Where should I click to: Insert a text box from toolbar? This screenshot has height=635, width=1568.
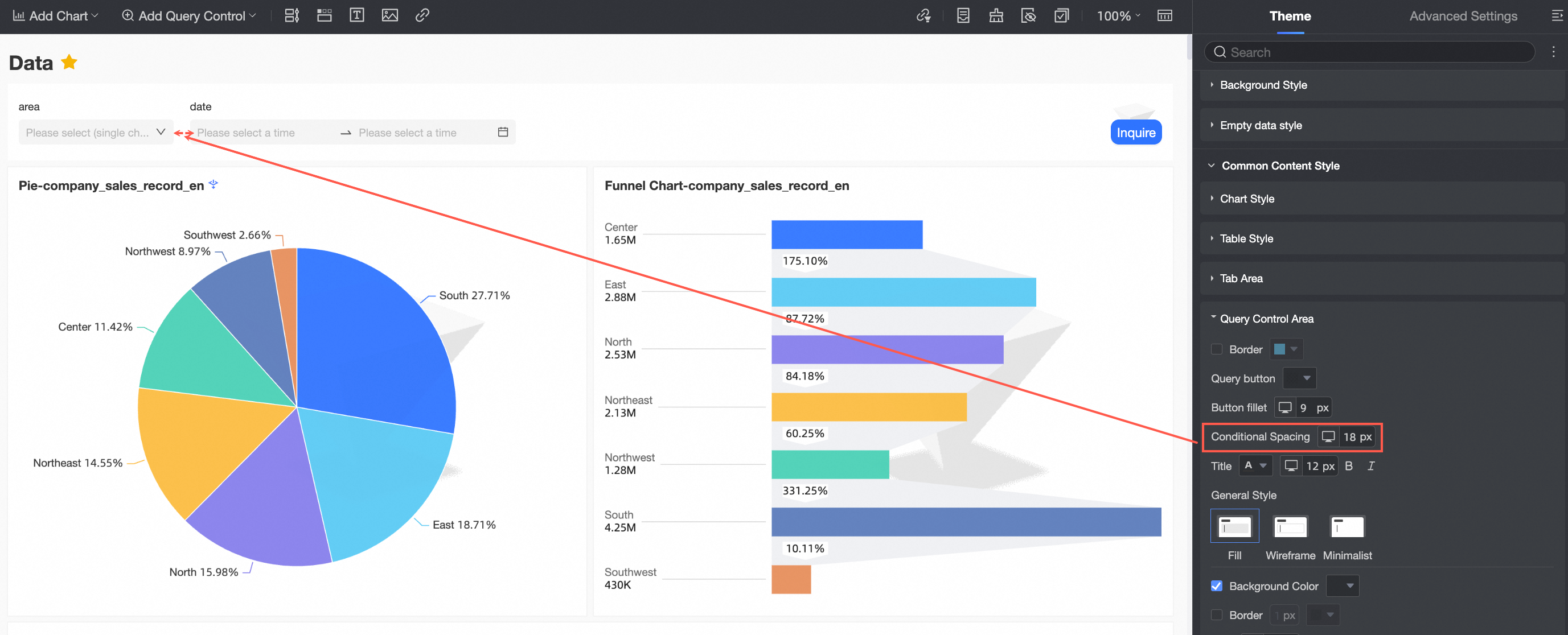click(x=356, y=16)
